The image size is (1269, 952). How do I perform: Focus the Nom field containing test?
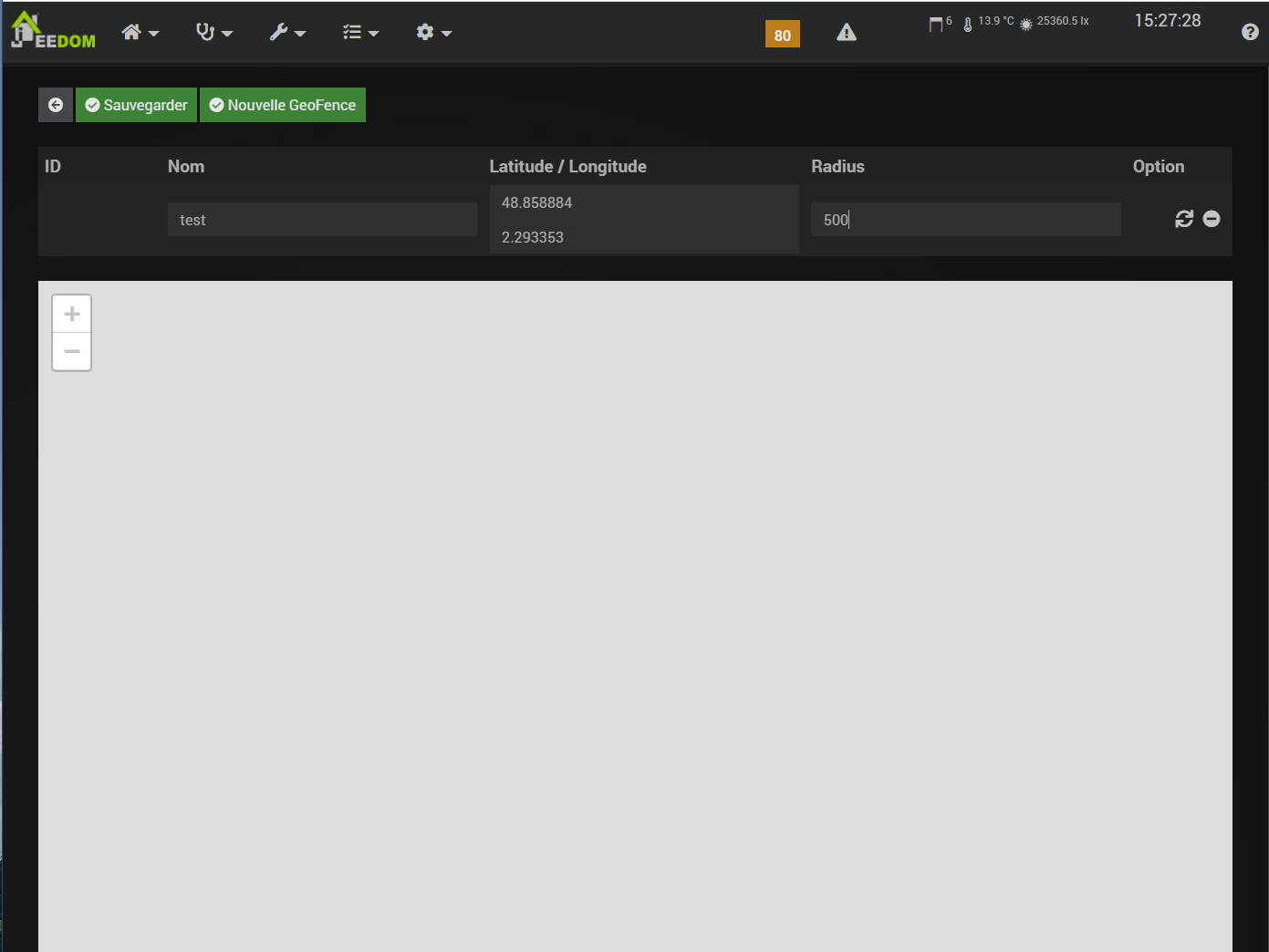(x=322, y=220)
